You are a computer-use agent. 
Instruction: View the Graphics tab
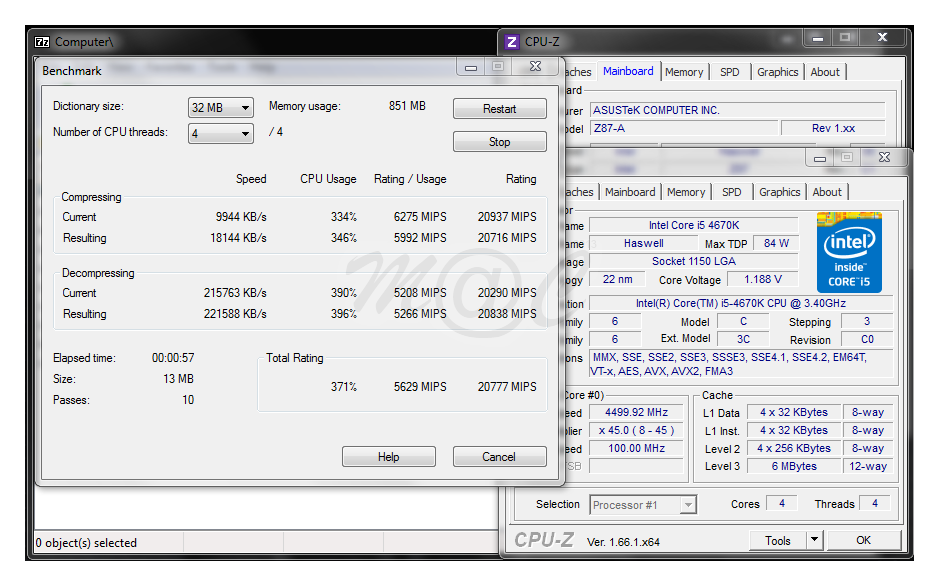(x=779, y=191)
